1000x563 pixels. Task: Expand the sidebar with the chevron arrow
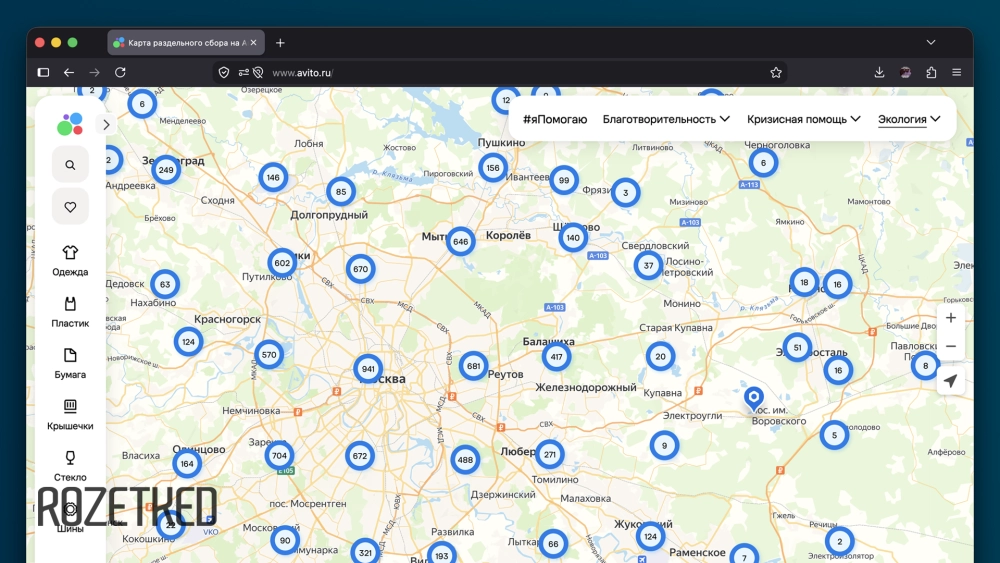[x=107, y=124]
